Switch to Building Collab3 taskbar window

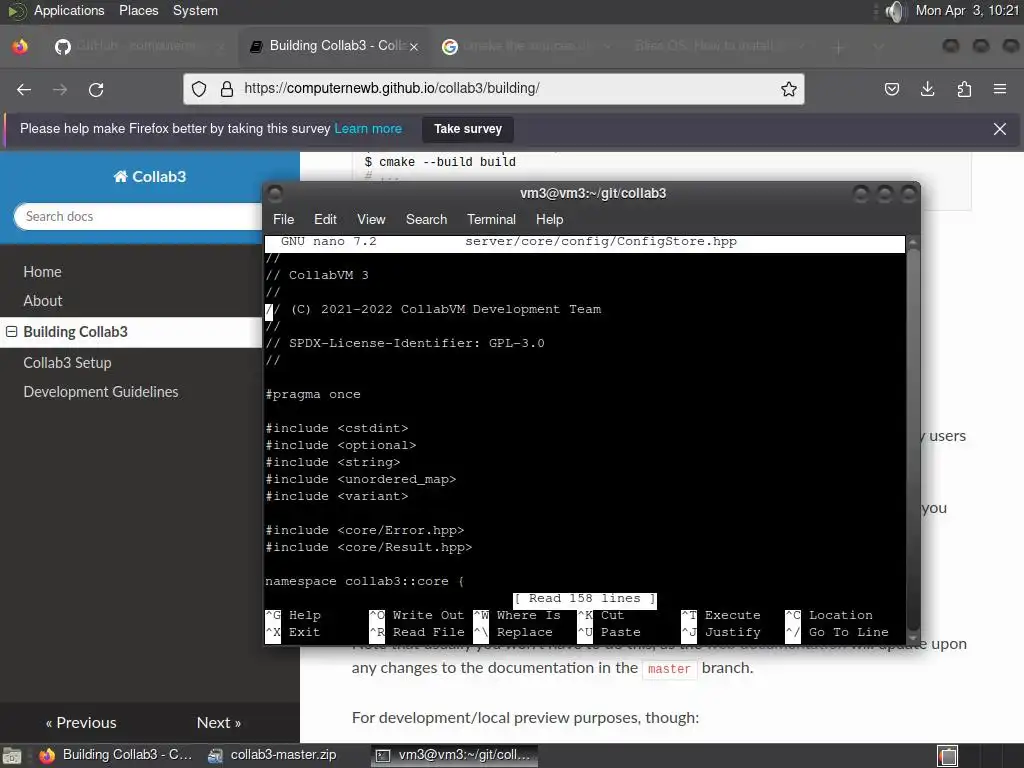(116, 755)
